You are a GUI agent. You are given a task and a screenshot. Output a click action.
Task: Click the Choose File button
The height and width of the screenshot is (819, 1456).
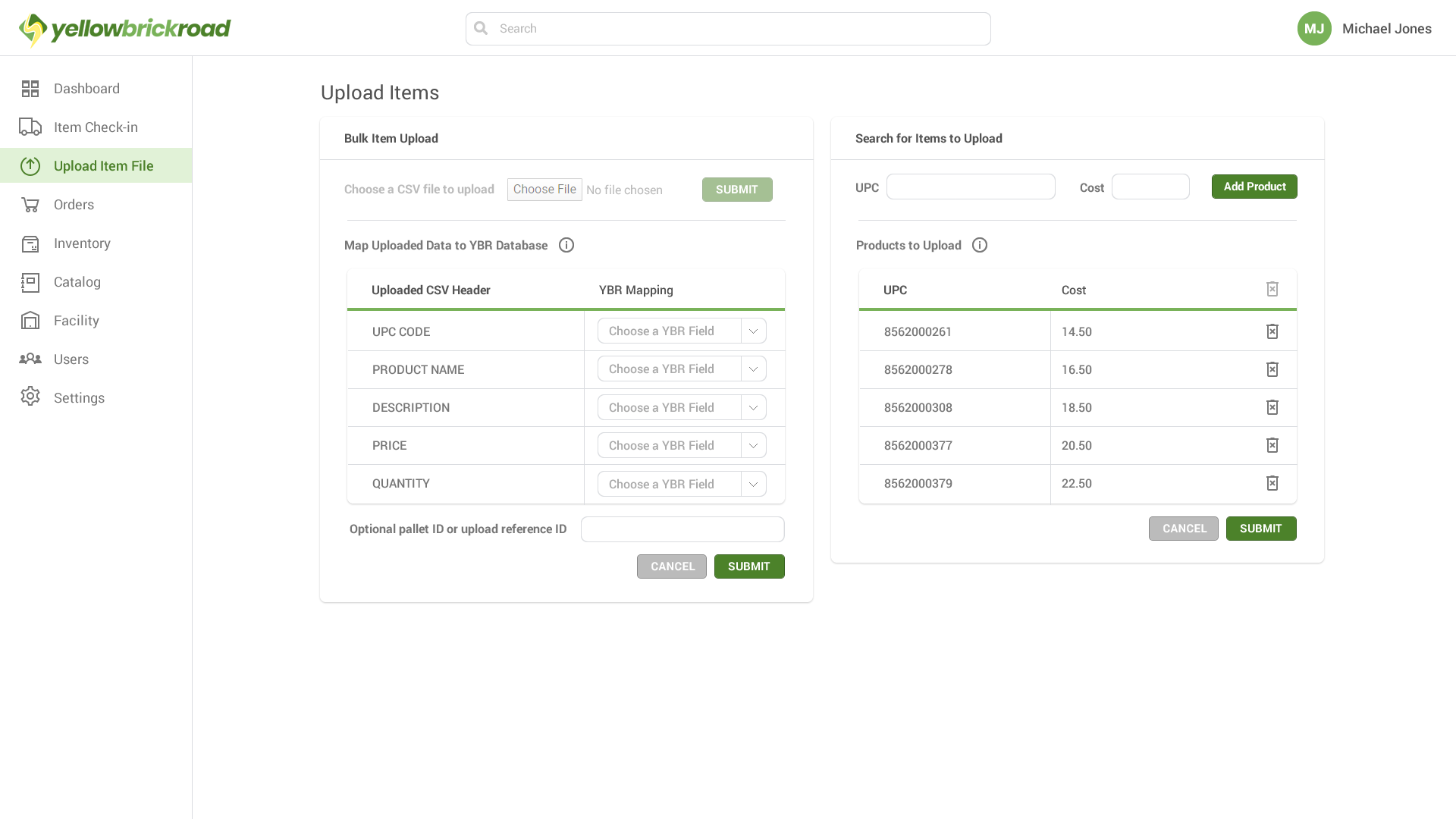[x=544, y=190]
